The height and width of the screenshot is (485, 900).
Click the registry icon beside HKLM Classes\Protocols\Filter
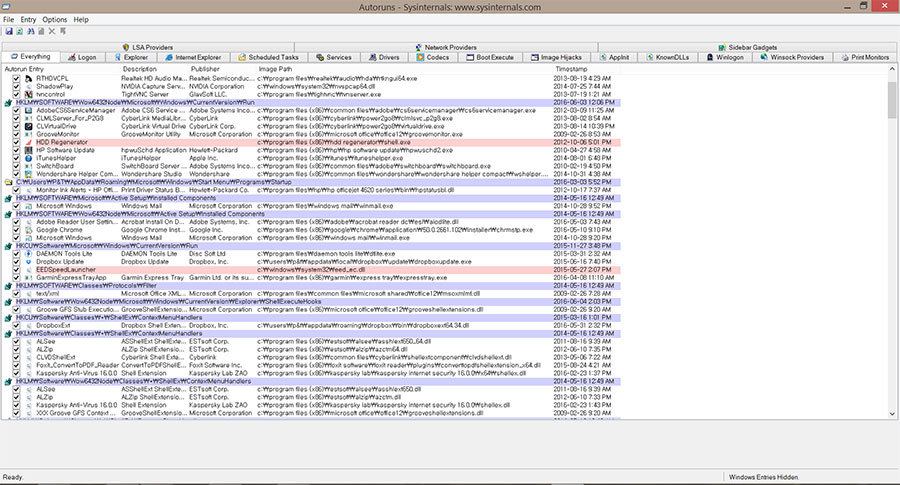8,286
